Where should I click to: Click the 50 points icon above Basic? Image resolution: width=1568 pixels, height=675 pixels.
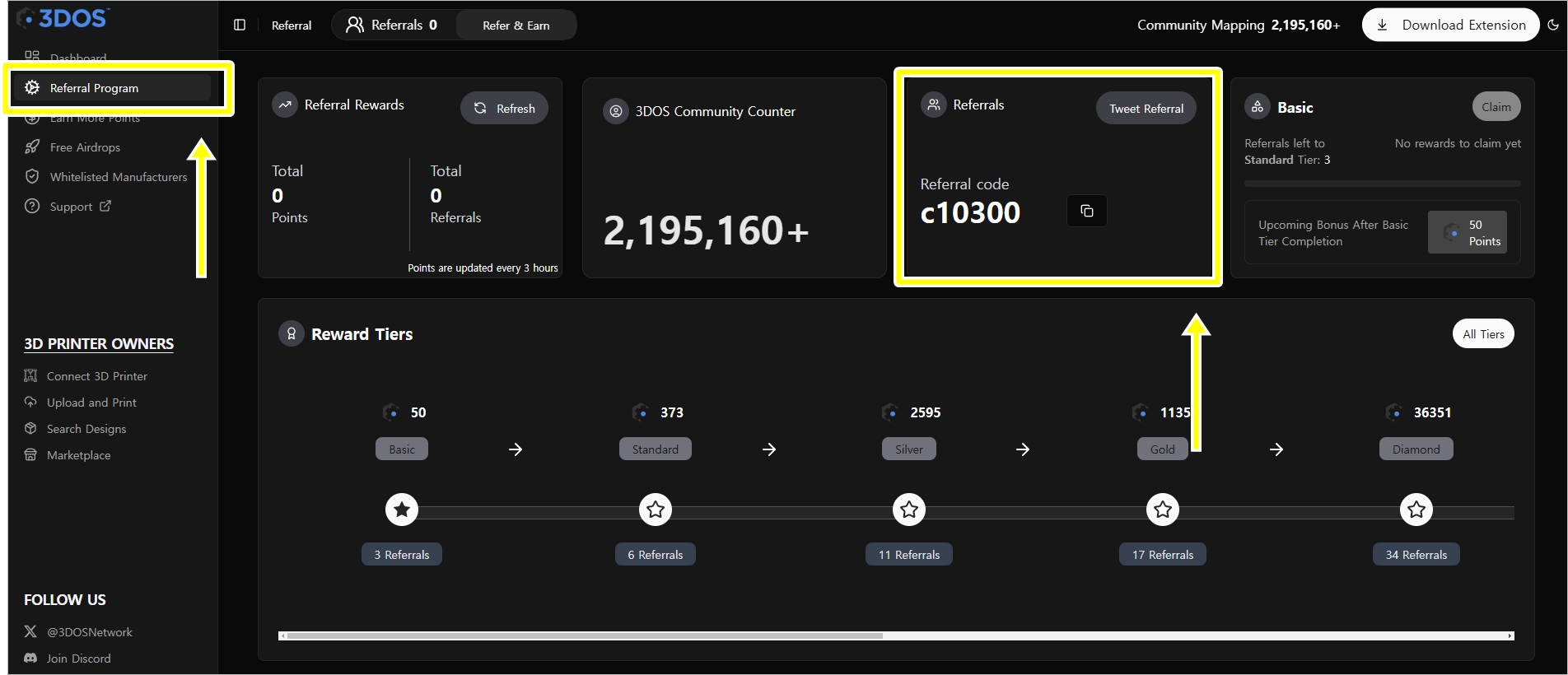pos(391,412)
